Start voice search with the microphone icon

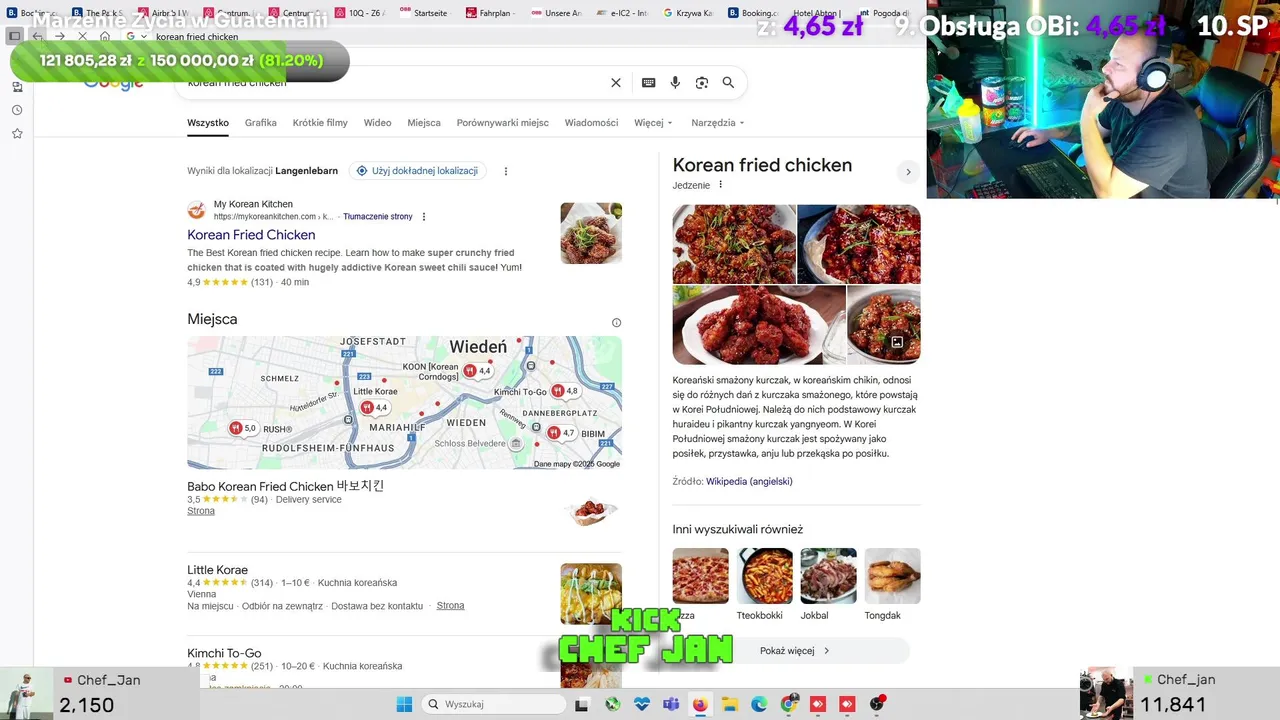click(675, 83)
